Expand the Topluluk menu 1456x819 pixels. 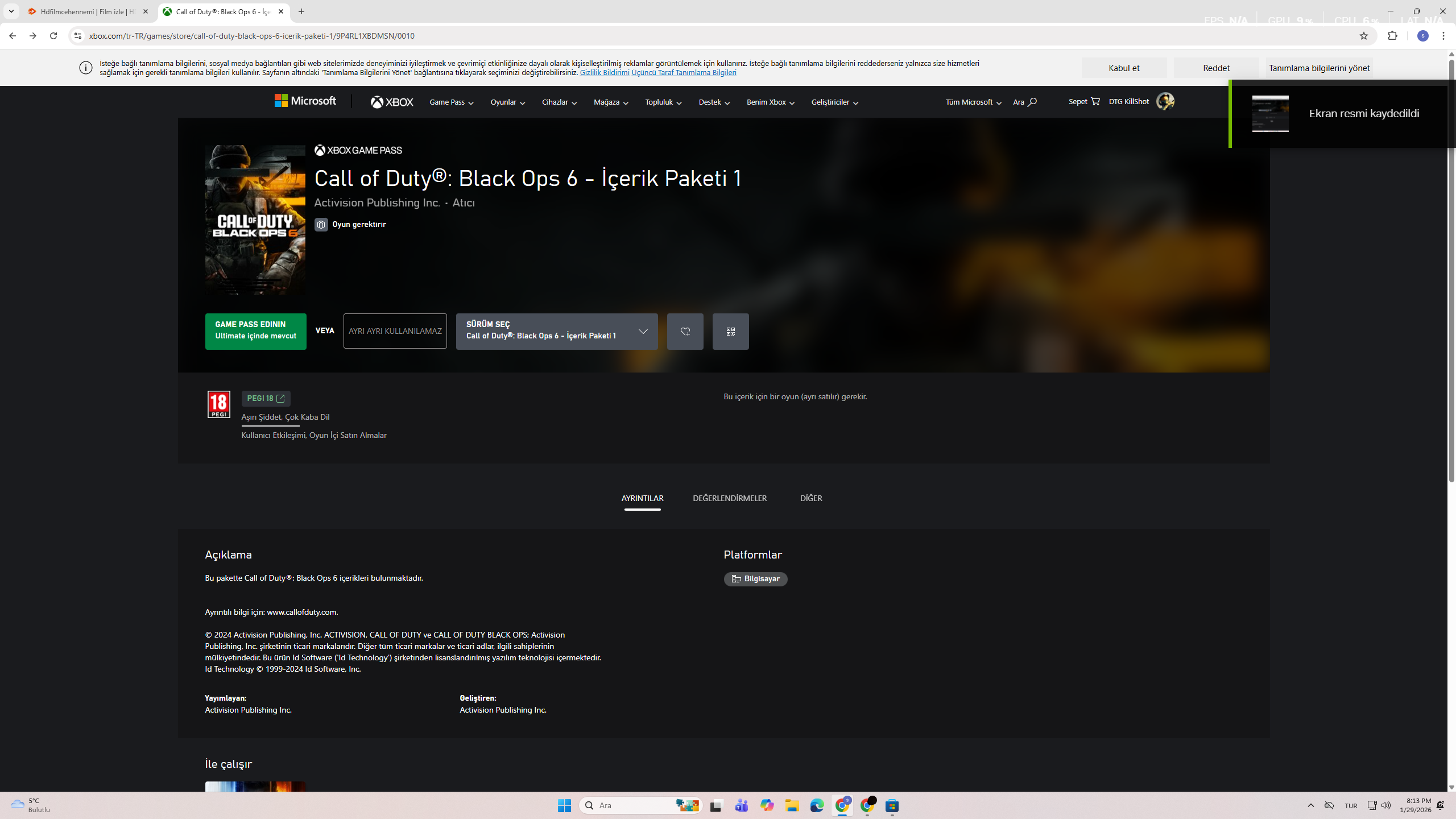663,102
